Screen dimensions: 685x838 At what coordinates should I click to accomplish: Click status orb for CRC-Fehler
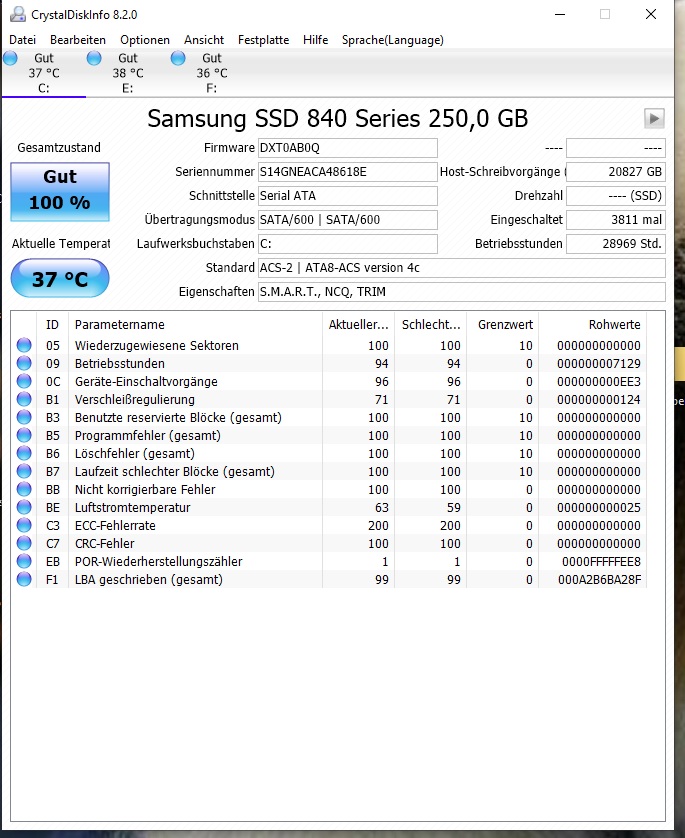point(24,543)
